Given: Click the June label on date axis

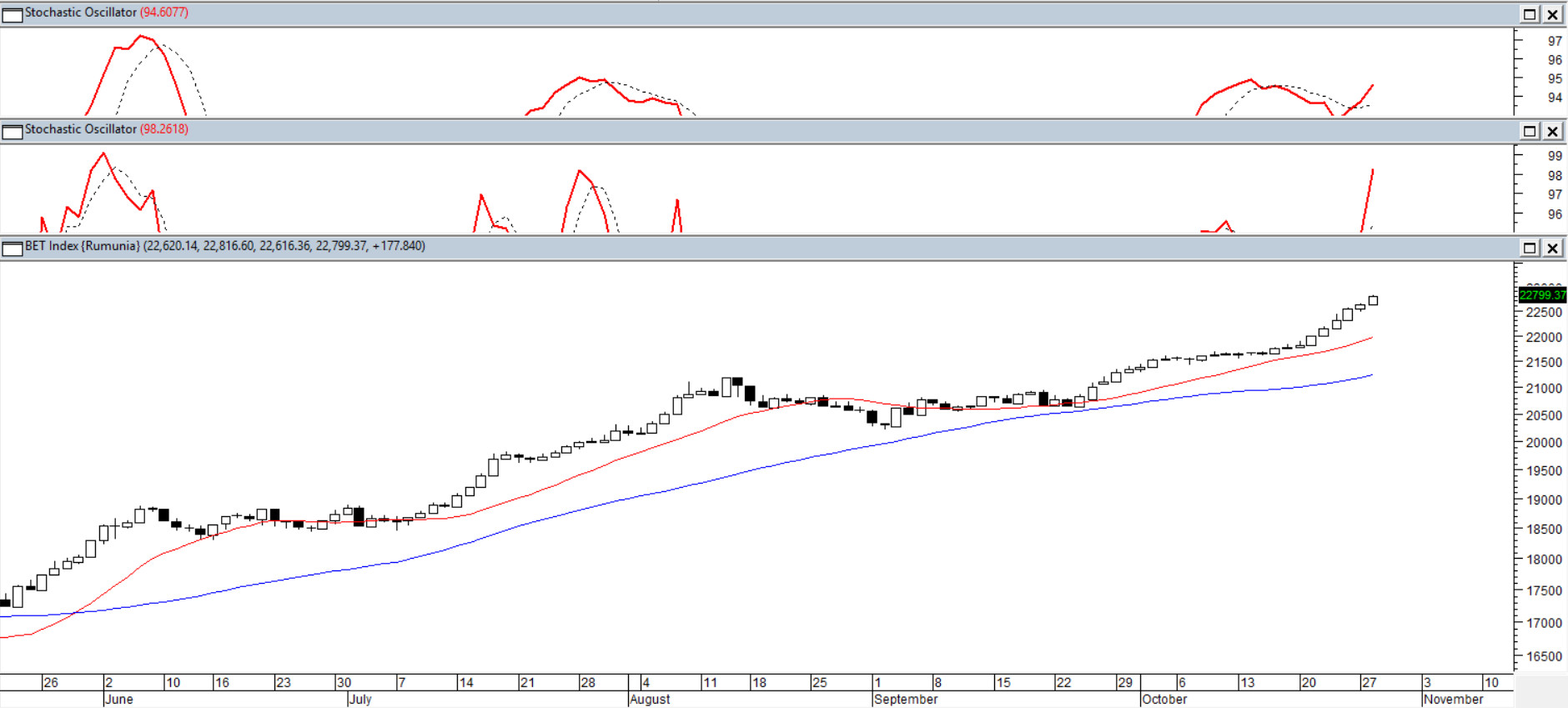Looking at the screenshot, I should coord(118,699).
